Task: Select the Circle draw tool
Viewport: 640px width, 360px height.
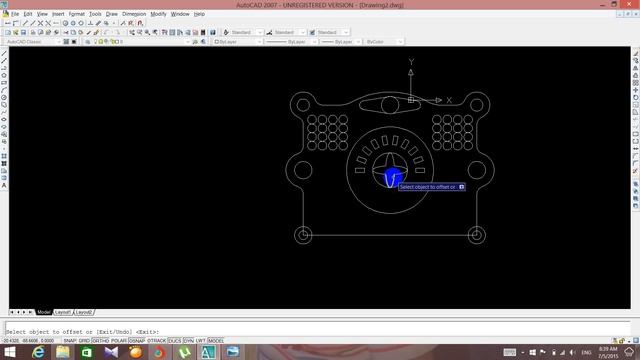Action: point(4,98)
